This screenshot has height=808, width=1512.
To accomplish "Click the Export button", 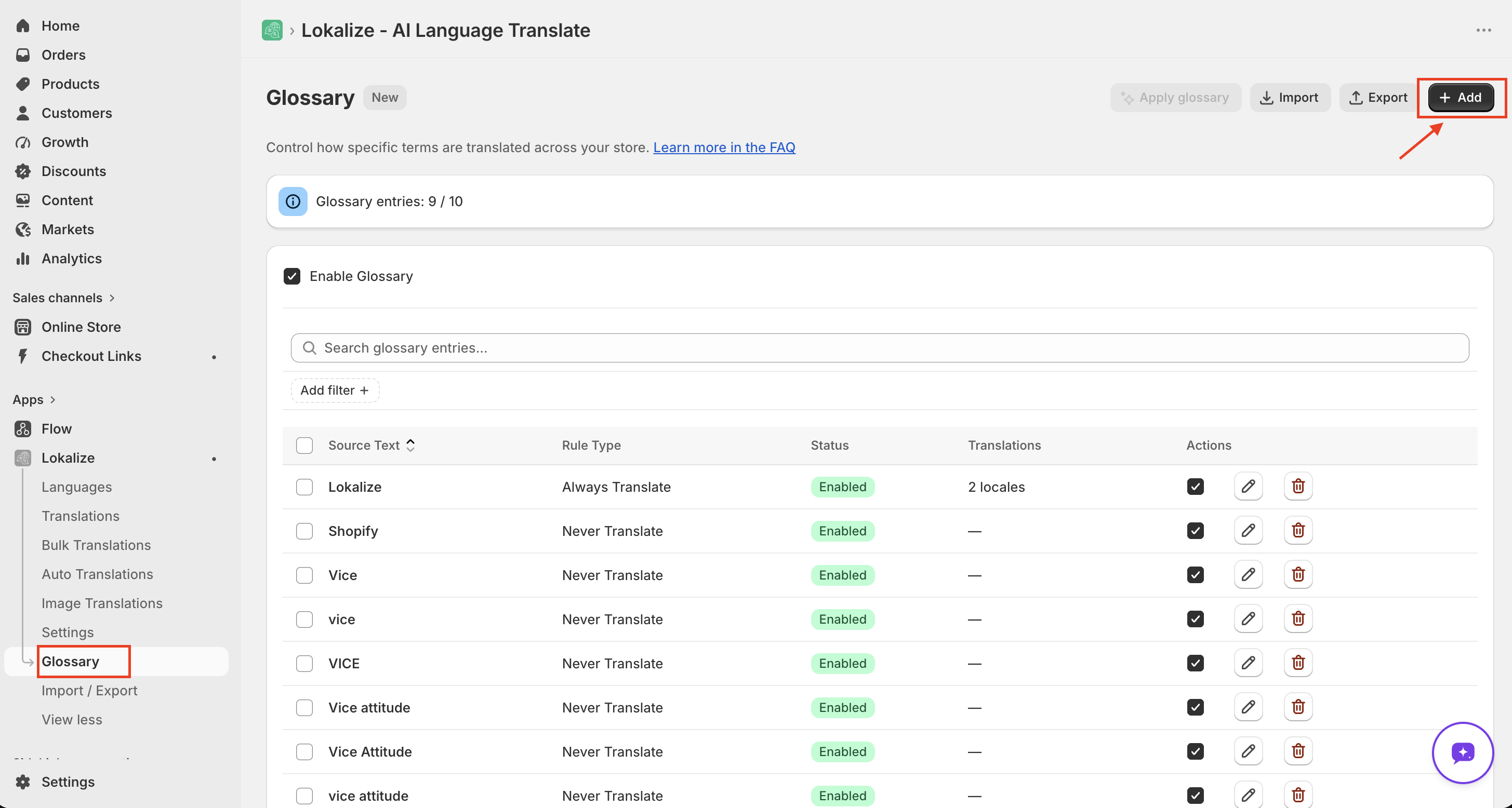I will click(x=1377, y=98).
